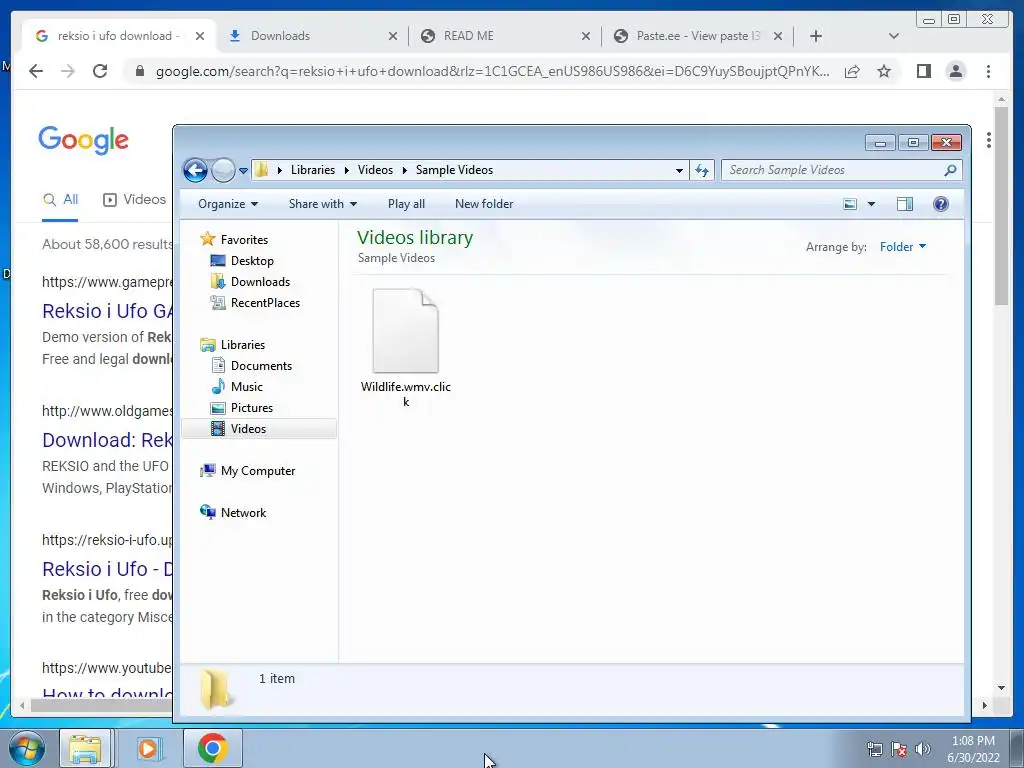The height and width of the screenshot is (768, 1024).
Task: Select Favorites in navigation pane
Action: [x=244, y=240]
